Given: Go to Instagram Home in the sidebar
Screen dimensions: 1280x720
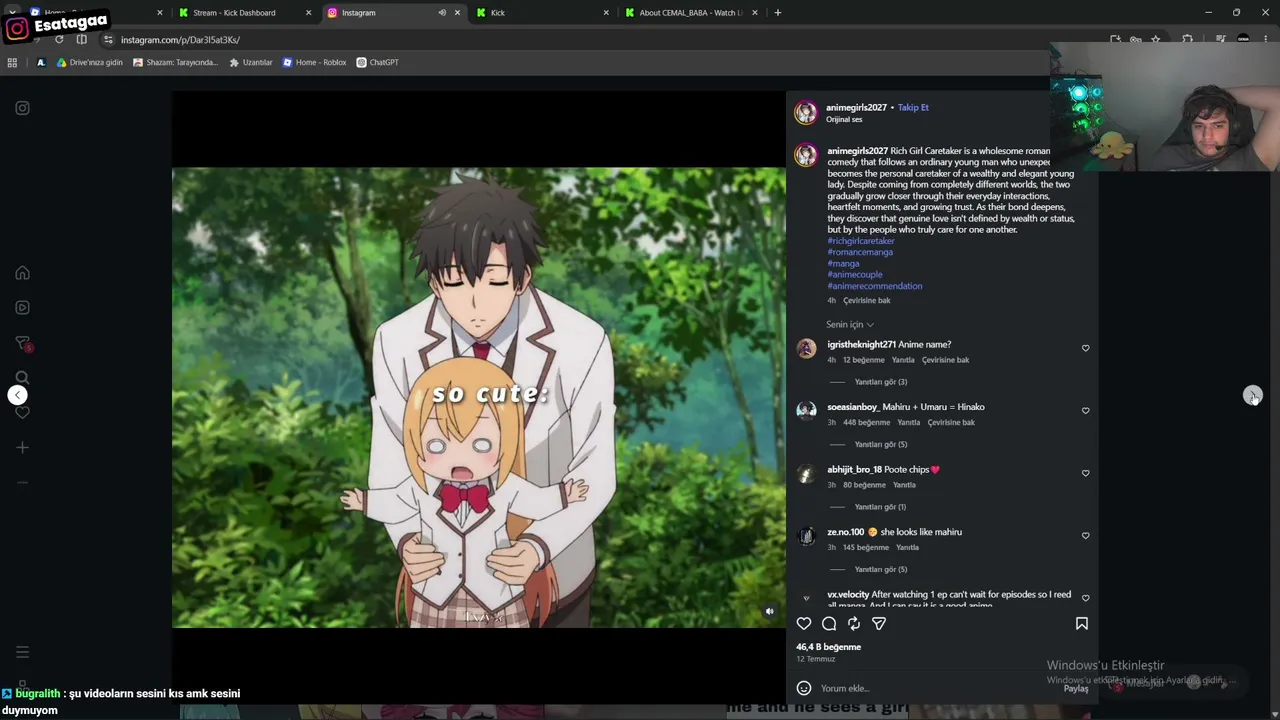Looking at the screenshot, I should [x=22, y=273].
